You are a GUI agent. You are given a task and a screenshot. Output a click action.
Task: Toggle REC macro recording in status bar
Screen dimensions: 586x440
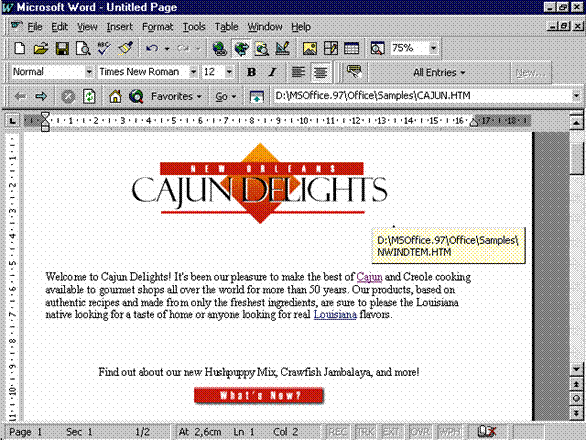[338, 432]
